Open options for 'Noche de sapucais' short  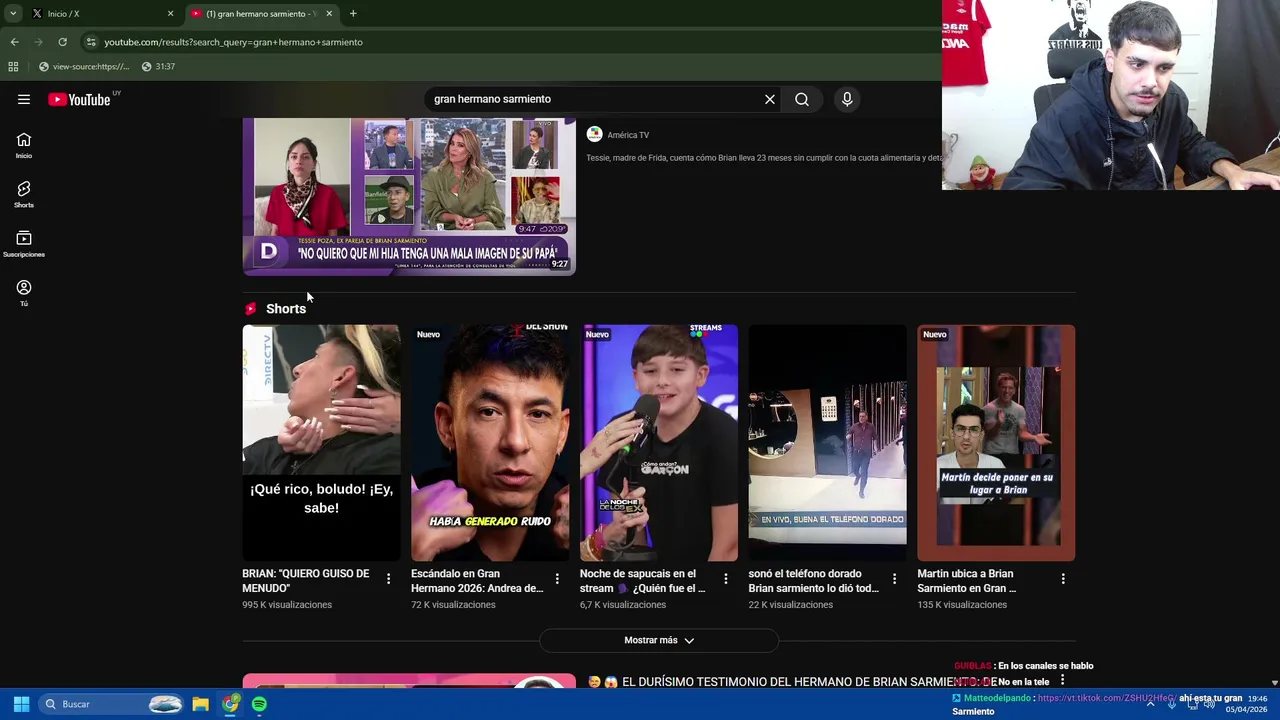(726, 579)
